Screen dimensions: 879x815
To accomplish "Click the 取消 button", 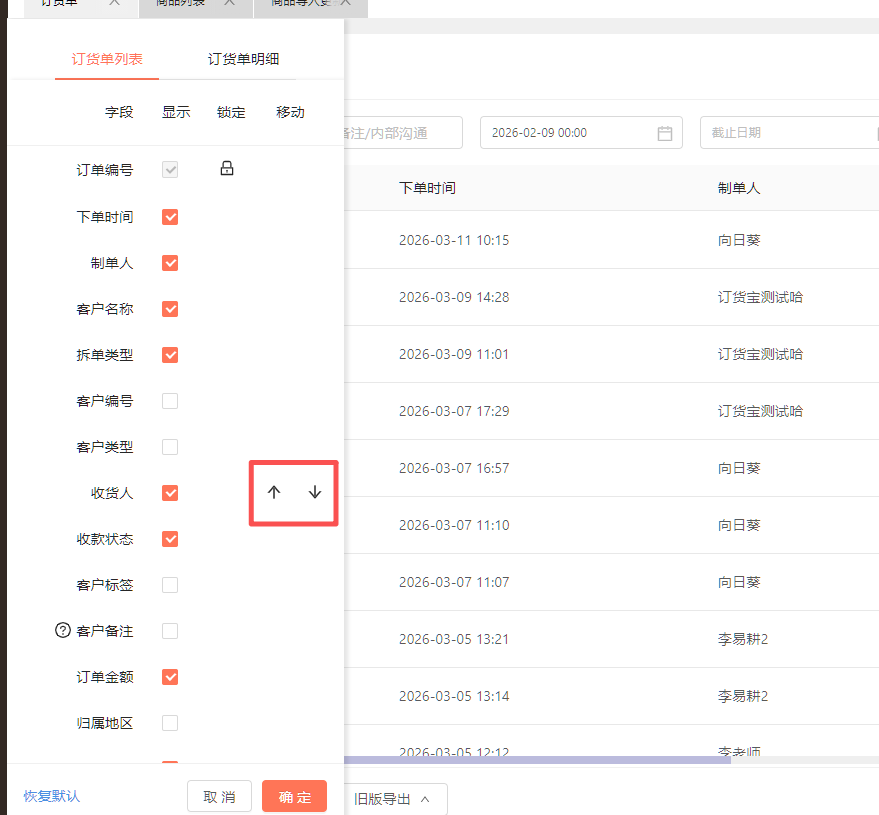I will coord(219,797).
